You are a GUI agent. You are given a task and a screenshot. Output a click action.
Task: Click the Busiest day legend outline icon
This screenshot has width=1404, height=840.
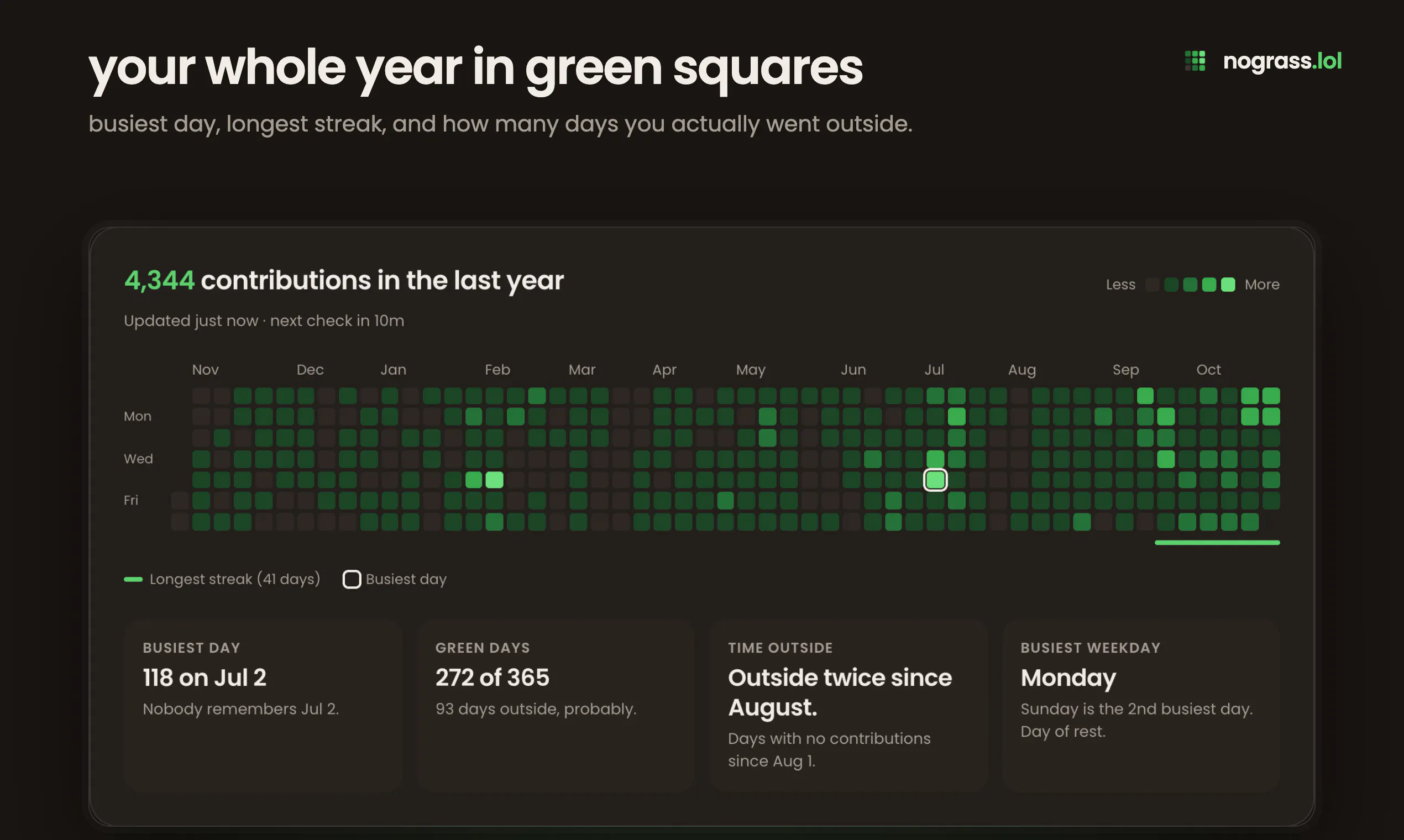pos(352,579)
